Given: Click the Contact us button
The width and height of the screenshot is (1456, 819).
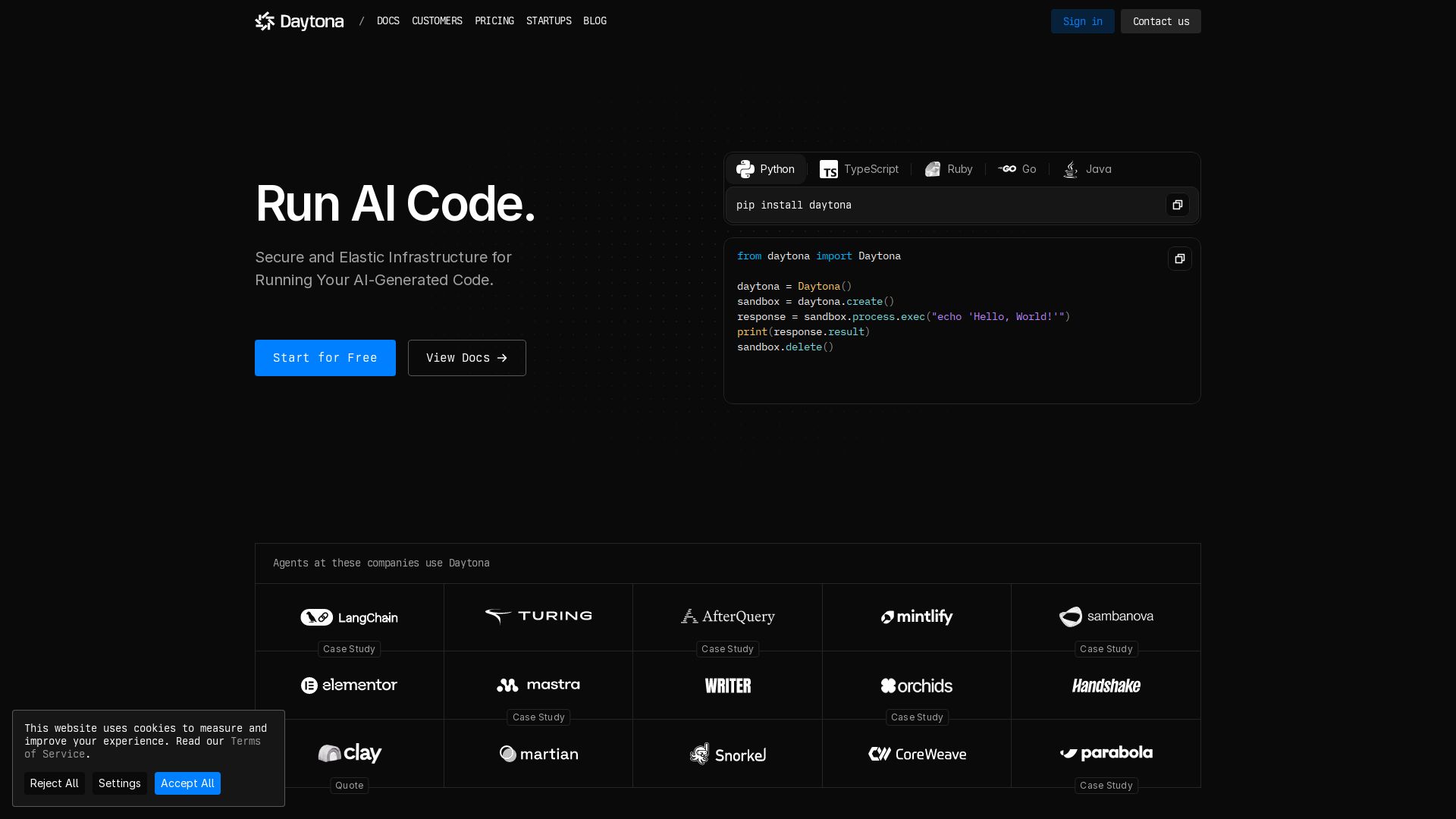Looking at the screenshot, I should [x=1160, y=21].
